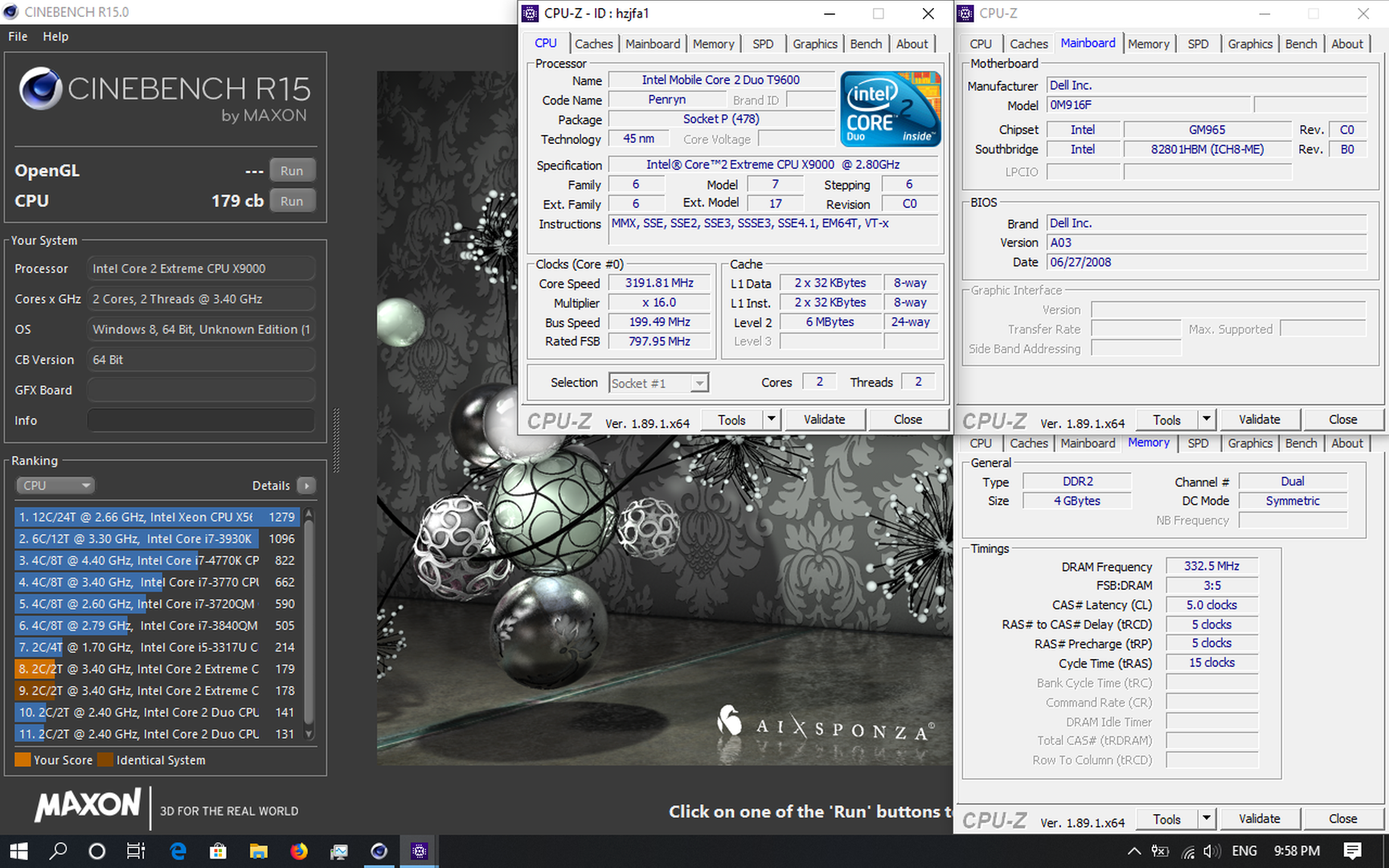
Task: Select ranking row Core i7-3930K 1096
Action: [x=156, y=538]
